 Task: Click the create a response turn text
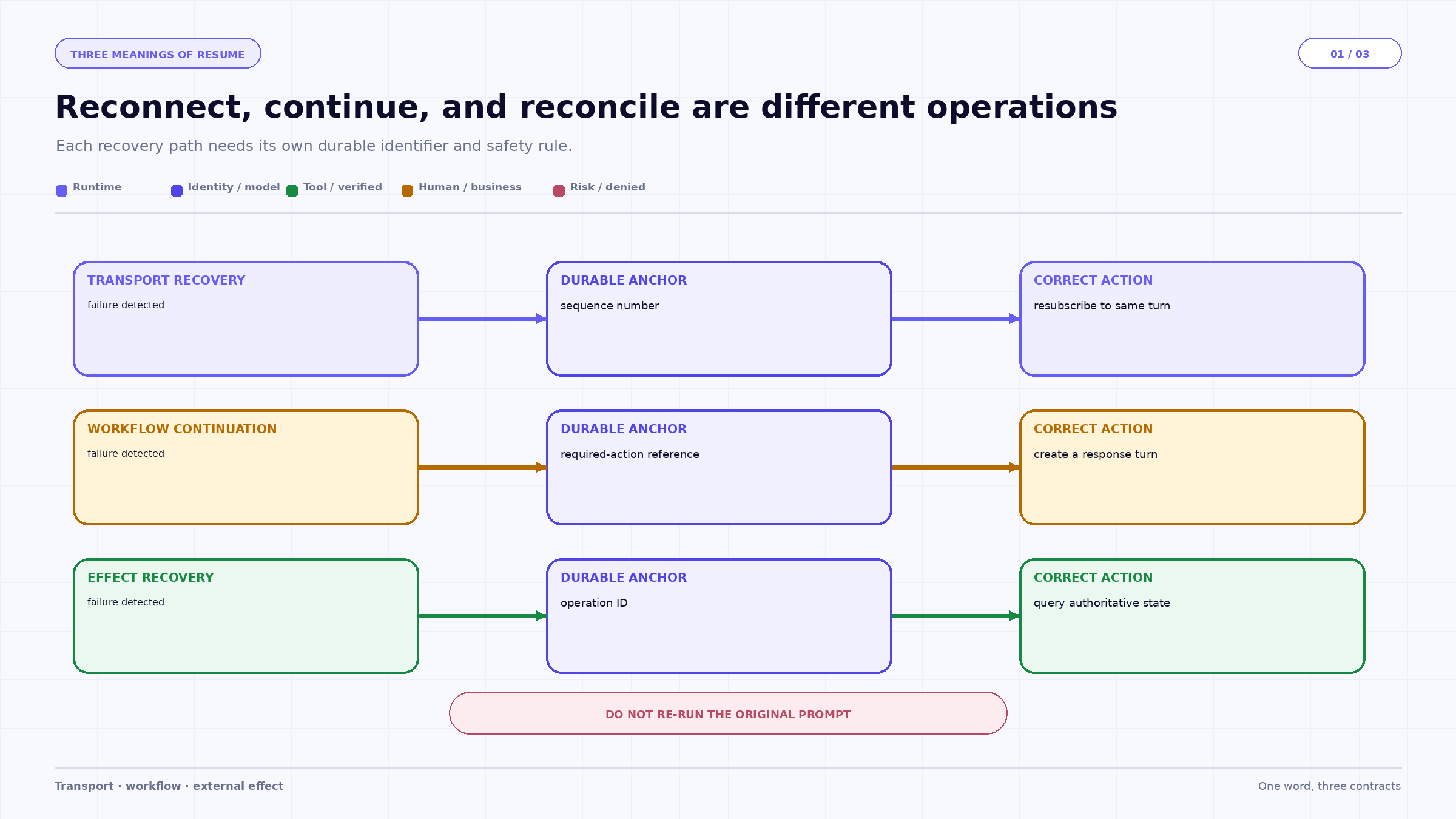click(1096, 454)
